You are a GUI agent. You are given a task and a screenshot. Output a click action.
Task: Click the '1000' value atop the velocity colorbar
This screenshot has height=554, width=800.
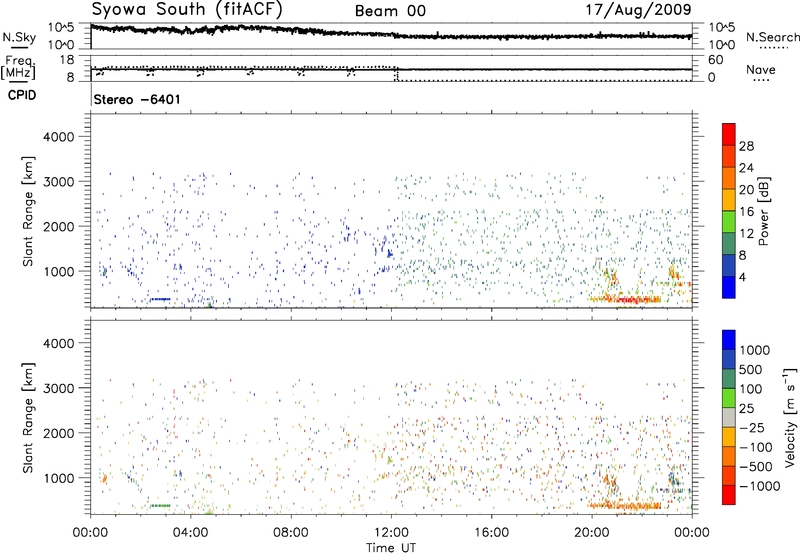(x=755, y=350)
